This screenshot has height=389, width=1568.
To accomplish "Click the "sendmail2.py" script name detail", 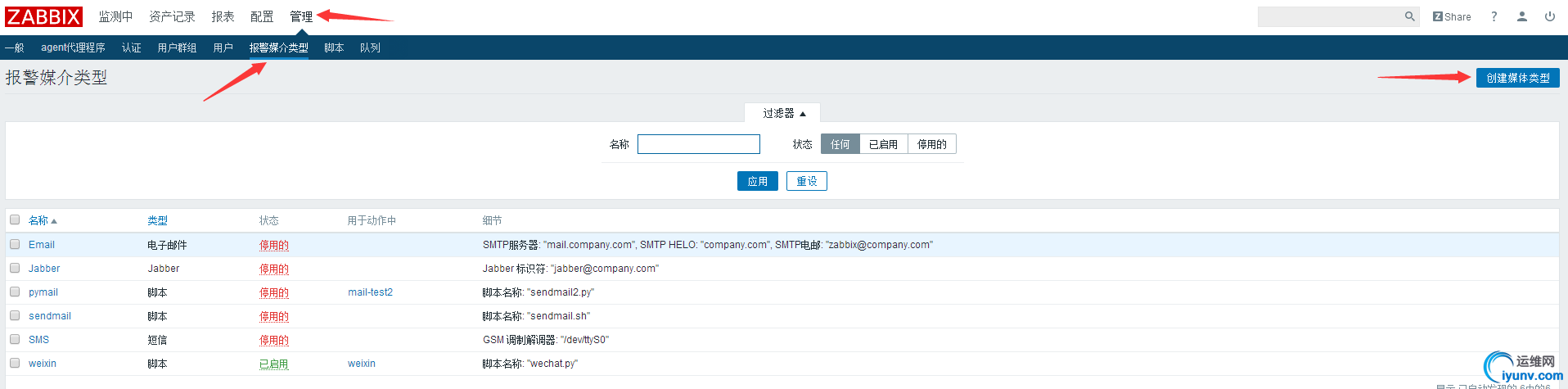I will point(561,292).
